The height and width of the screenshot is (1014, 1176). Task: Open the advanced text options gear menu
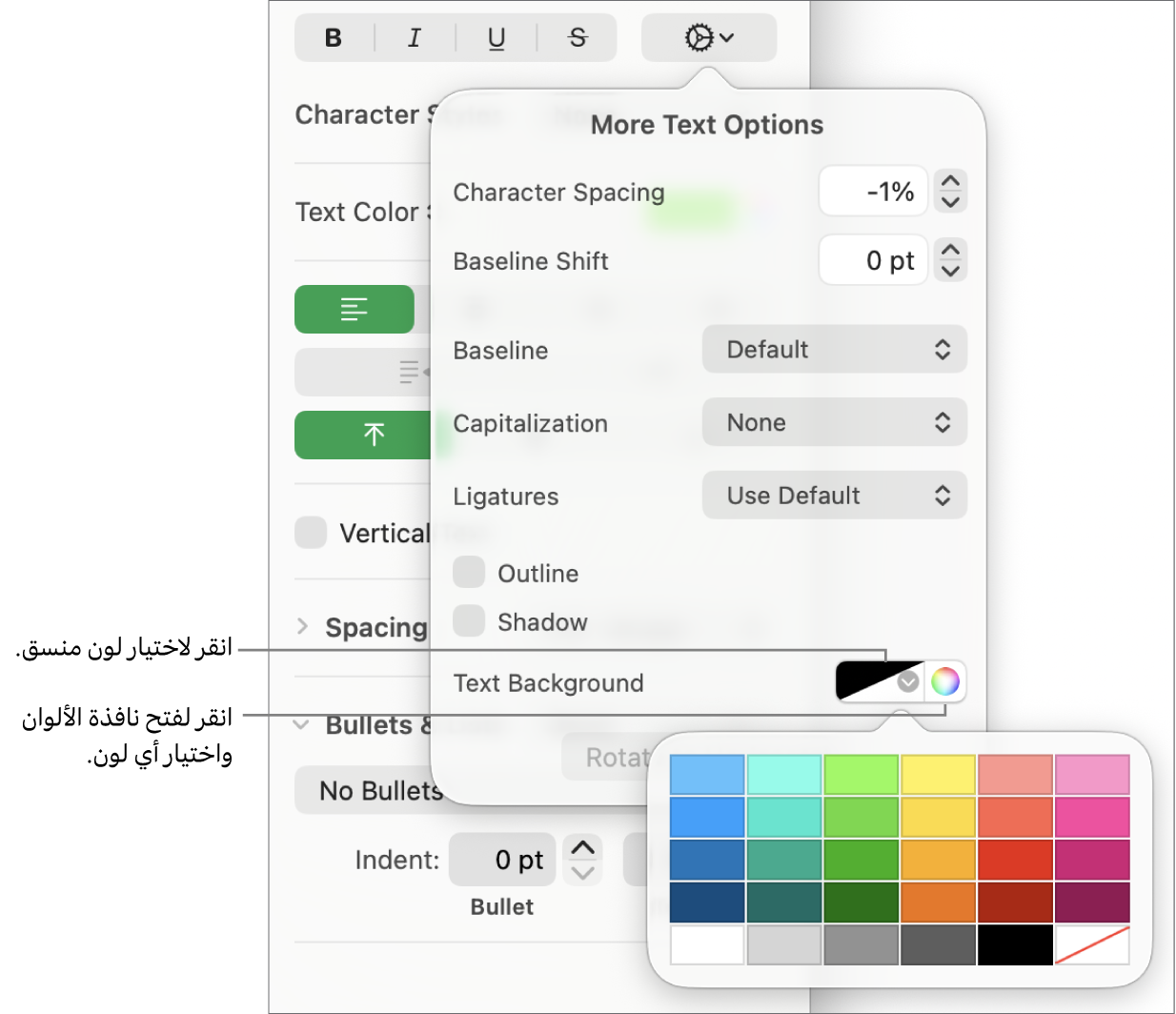(709, 38)
